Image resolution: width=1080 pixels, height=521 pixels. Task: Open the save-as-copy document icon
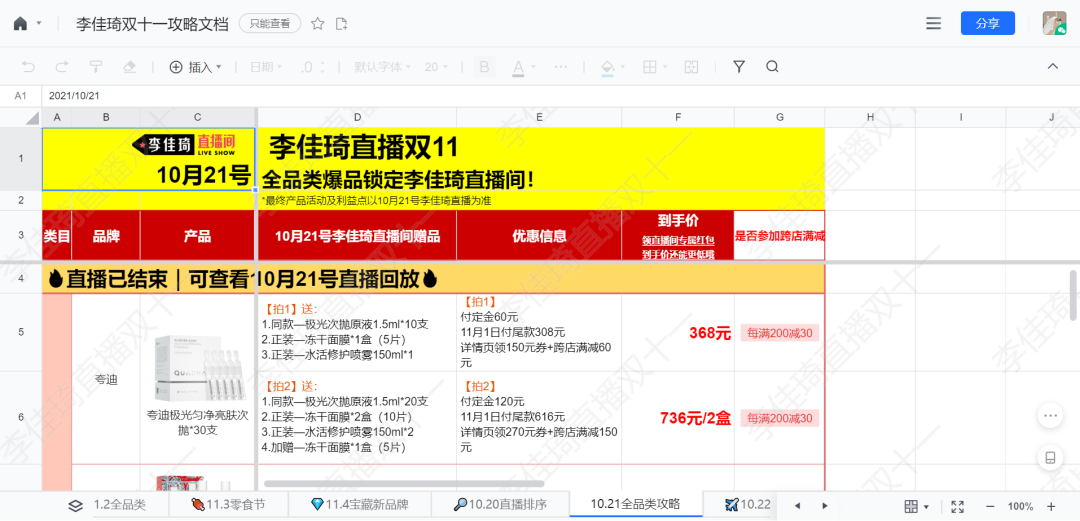click(x=342, y=23)
